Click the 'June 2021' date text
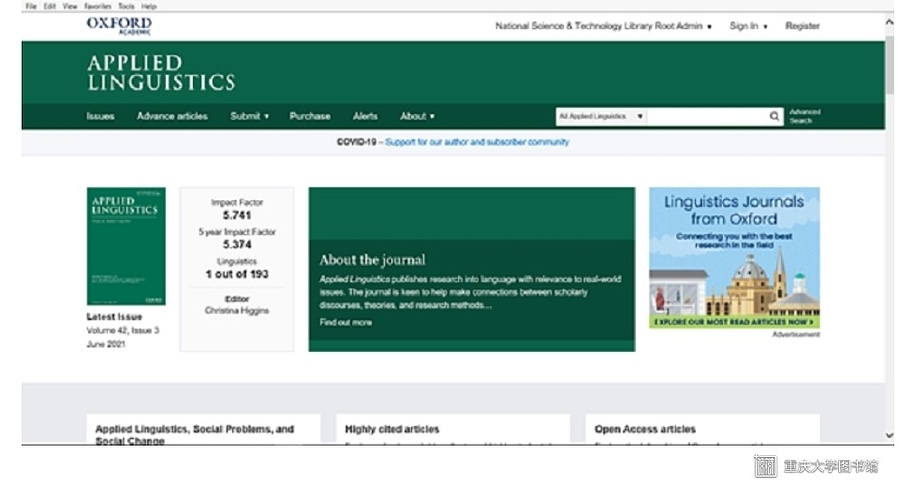 (x=106, y=344)
